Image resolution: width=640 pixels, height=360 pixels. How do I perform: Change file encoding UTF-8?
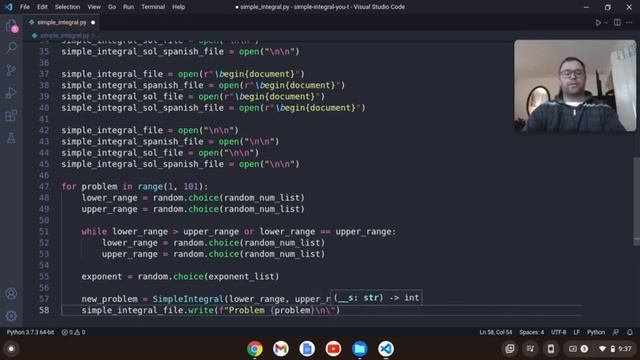559,332
